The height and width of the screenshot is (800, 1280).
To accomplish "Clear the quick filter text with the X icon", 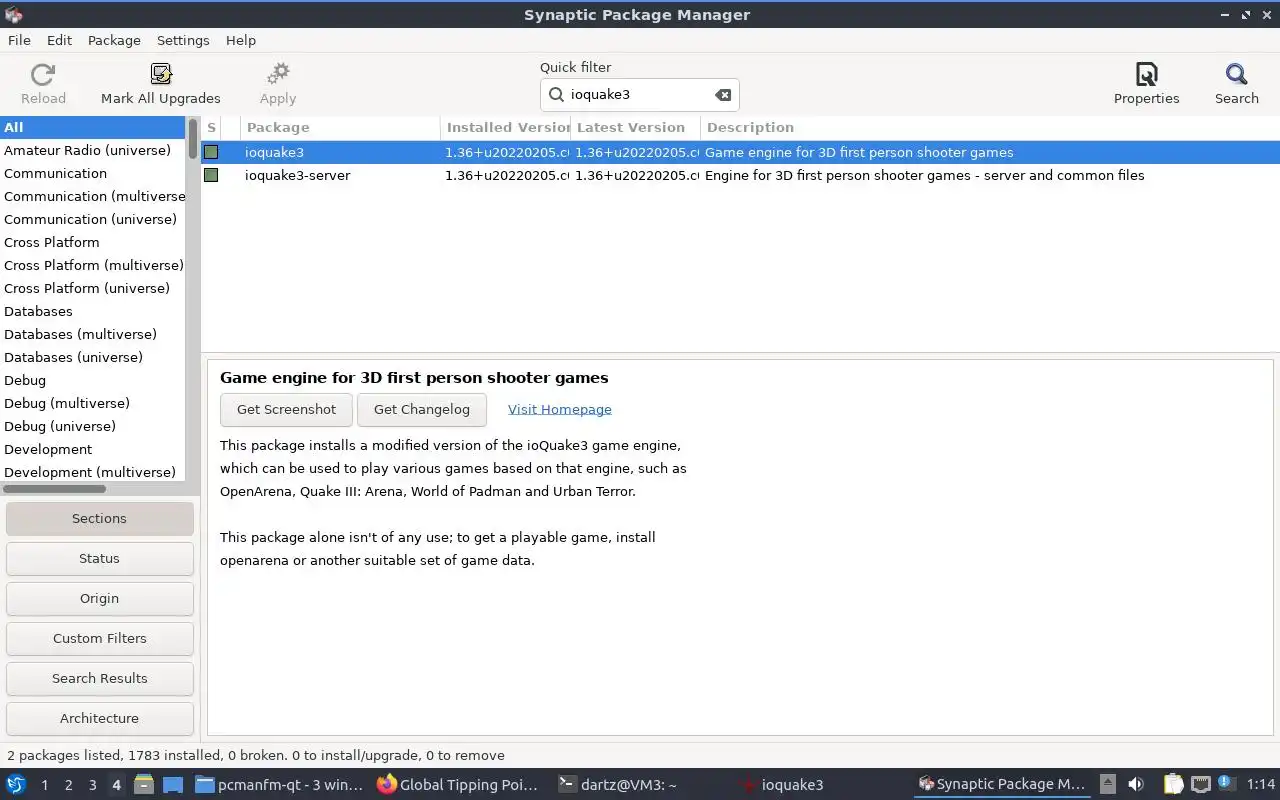I will pos(723,95).
